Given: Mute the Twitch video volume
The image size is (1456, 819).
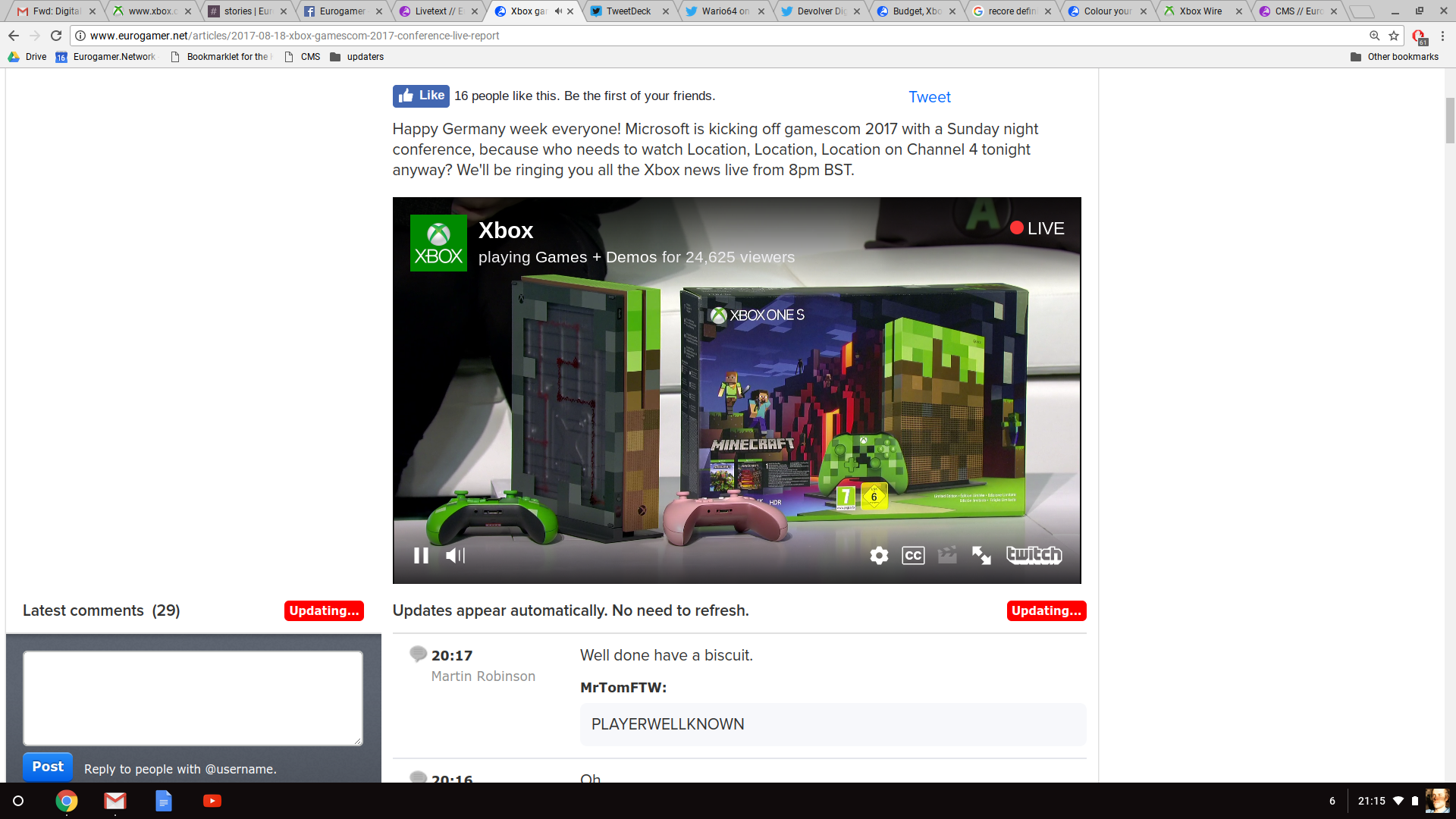Looking at the screenshot, I should point(455,556).
